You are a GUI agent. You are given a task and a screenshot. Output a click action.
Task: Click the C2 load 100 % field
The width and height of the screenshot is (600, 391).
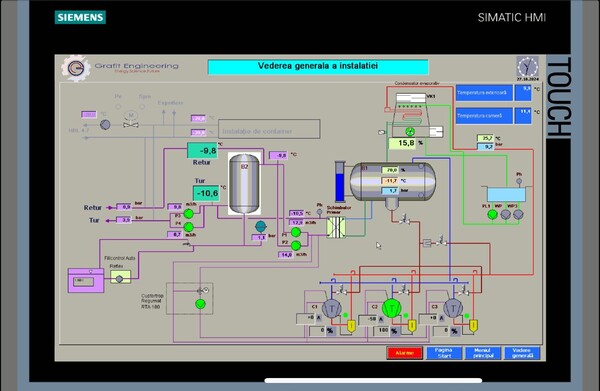(382, 331)
